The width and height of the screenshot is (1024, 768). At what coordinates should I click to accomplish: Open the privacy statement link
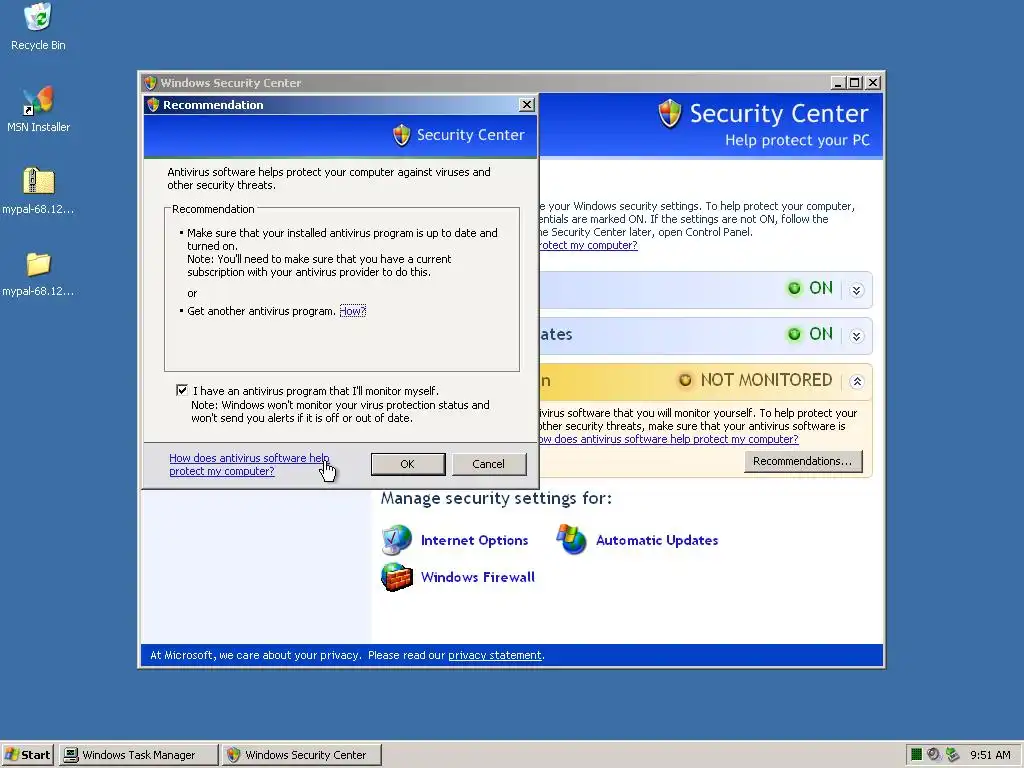494,655
